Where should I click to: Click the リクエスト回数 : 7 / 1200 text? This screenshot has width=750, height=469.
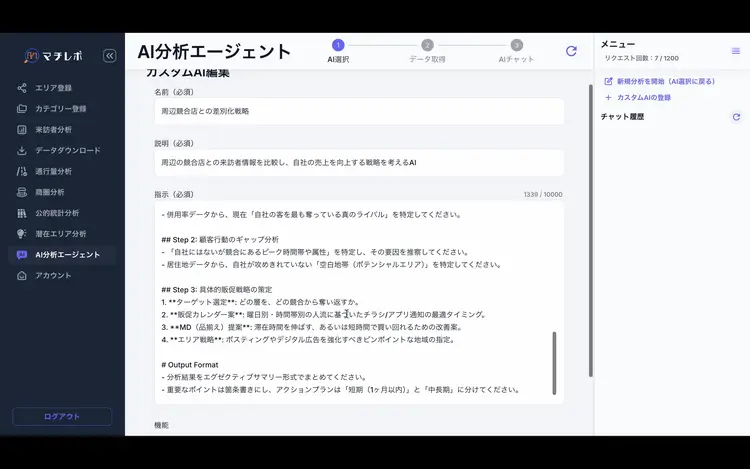coord(641,58)
